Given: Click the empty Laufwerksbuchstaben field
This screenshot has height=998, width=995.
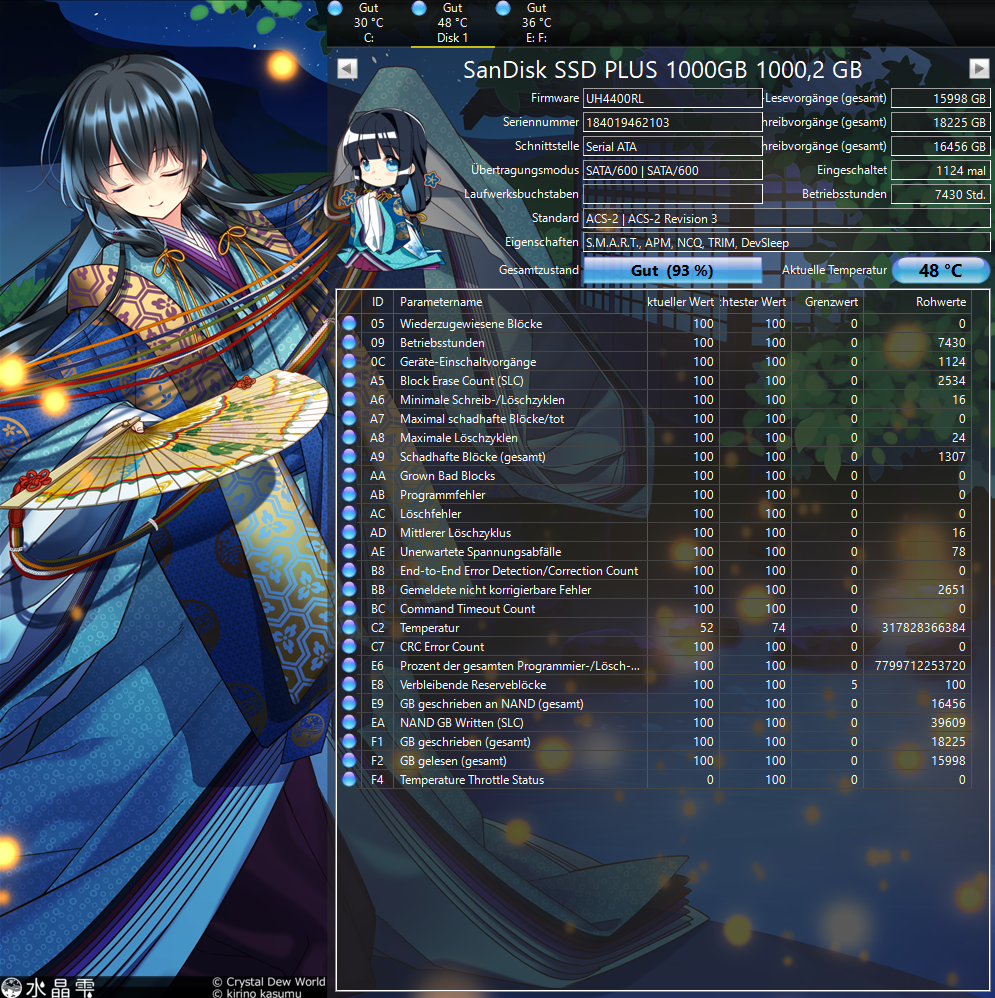Looking at the screenshot, I should tap(673, 194).
